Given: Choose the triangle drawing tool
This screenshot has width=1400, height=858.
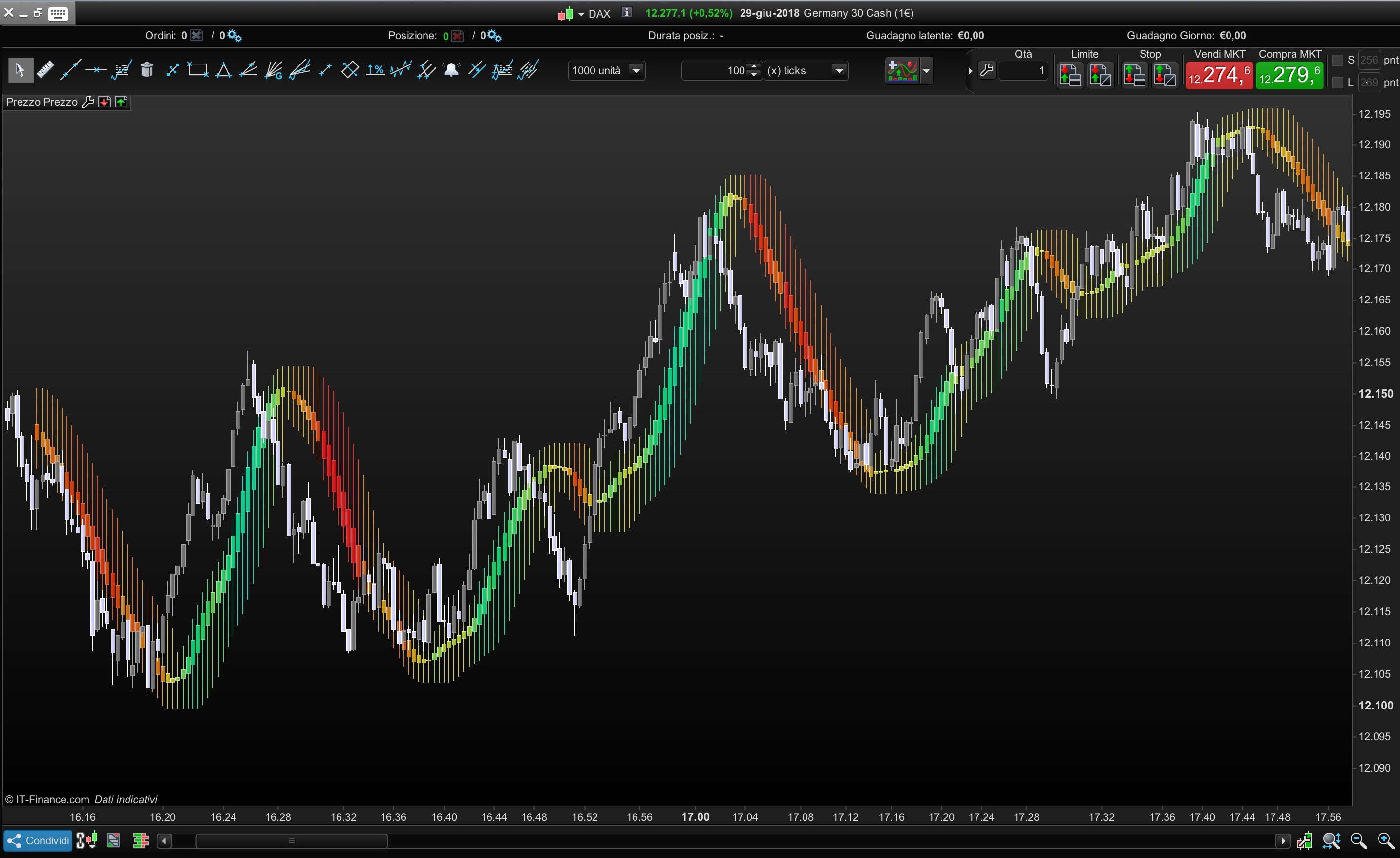Looking at the screenshot, I should 223,70.
